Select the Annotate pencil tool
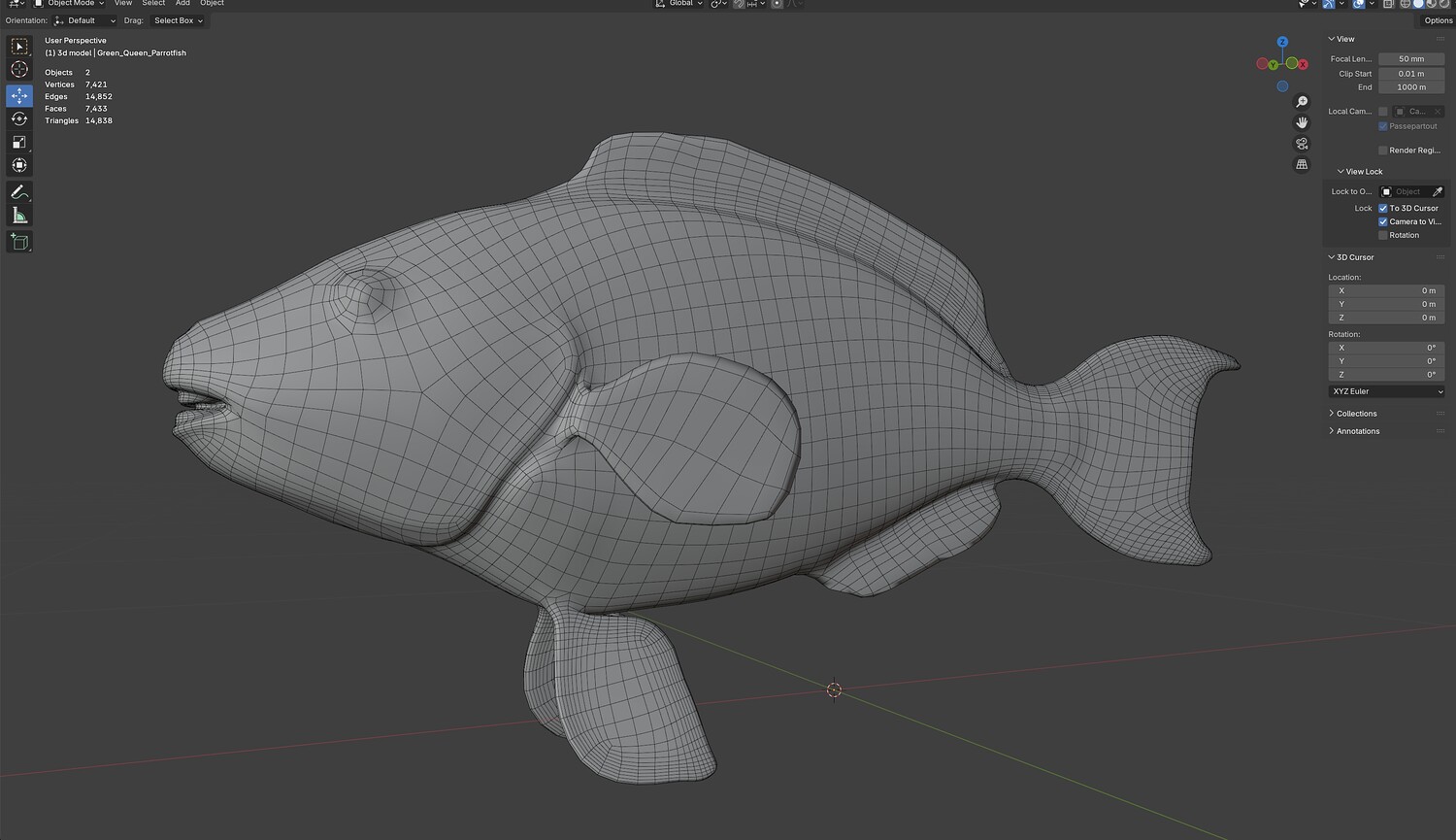The image size is (1456, 840). [x=19, y=192]
